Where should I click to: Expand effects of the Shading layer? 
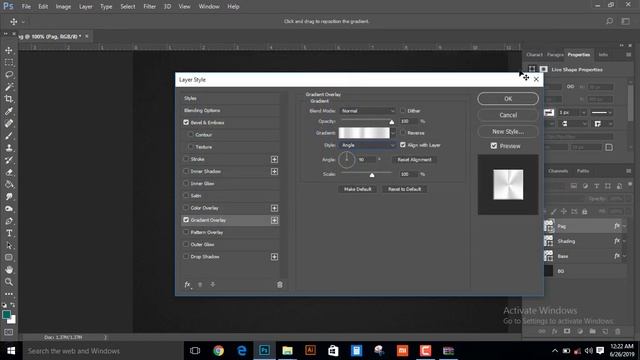[624, 241]
